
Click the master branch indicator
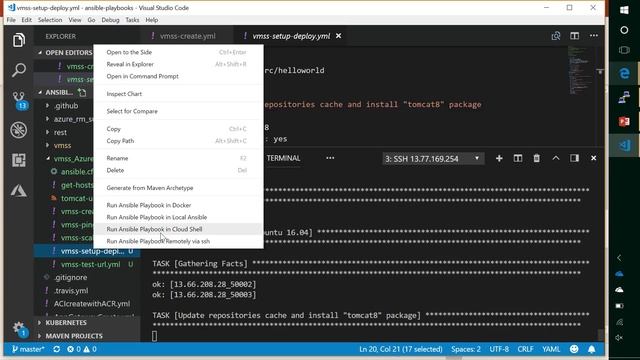pyautogui.click(x=28, y=349)
